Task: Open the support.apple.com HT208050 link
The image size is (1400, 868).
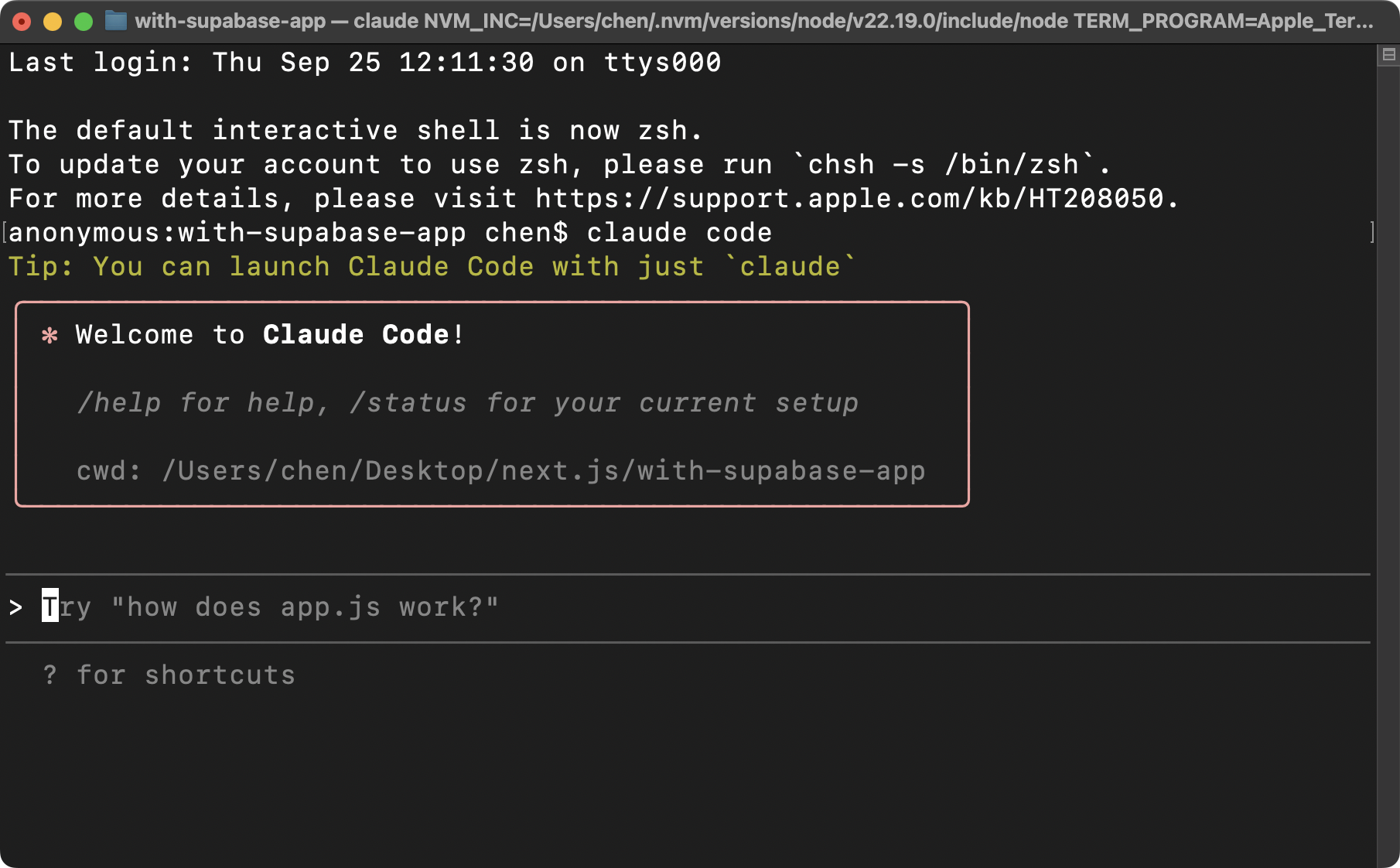Action: click(x=849, y=199)
